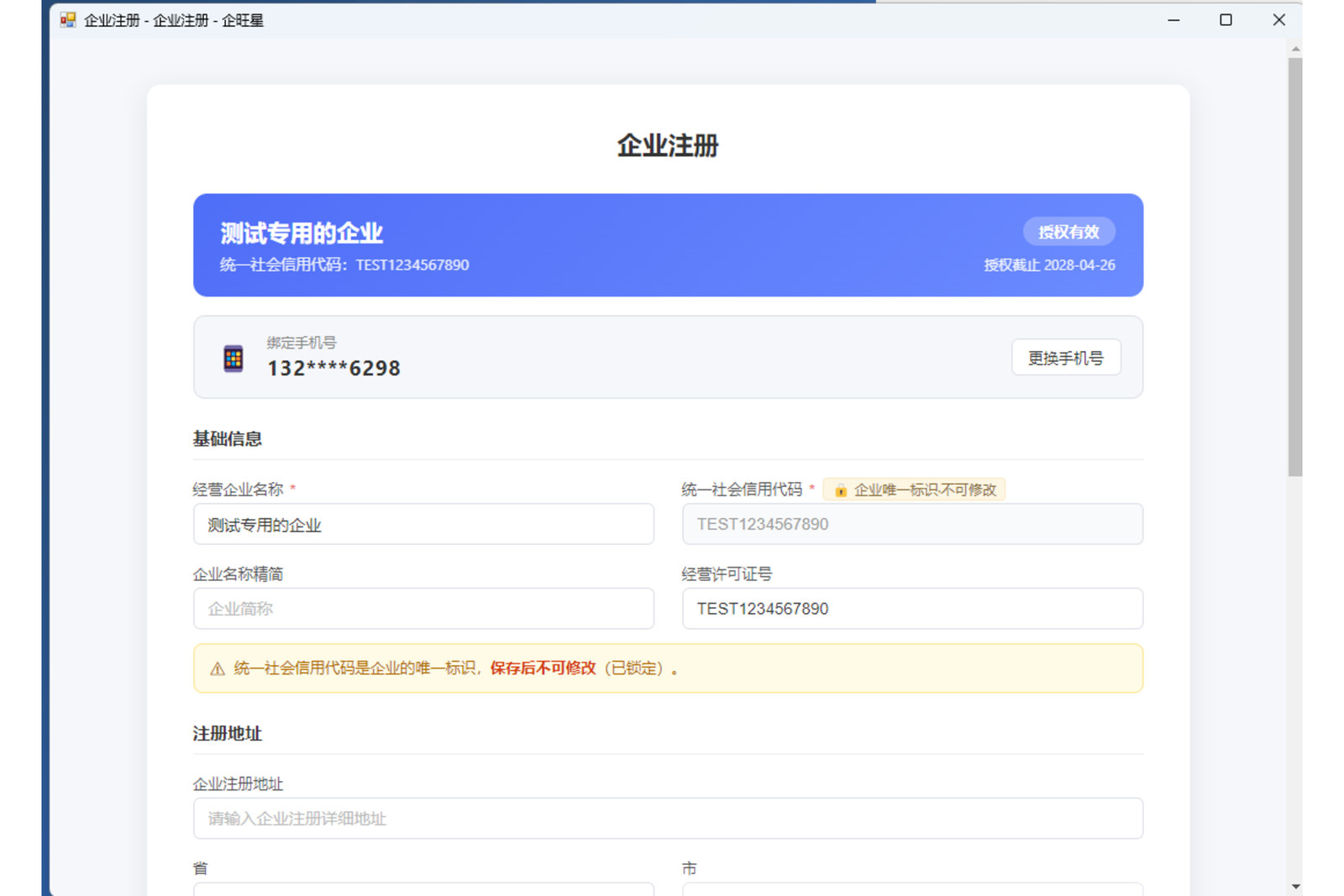Click the 授权有效 status badge
The image size is (1344, 896).
click(x=1068, y=232)
